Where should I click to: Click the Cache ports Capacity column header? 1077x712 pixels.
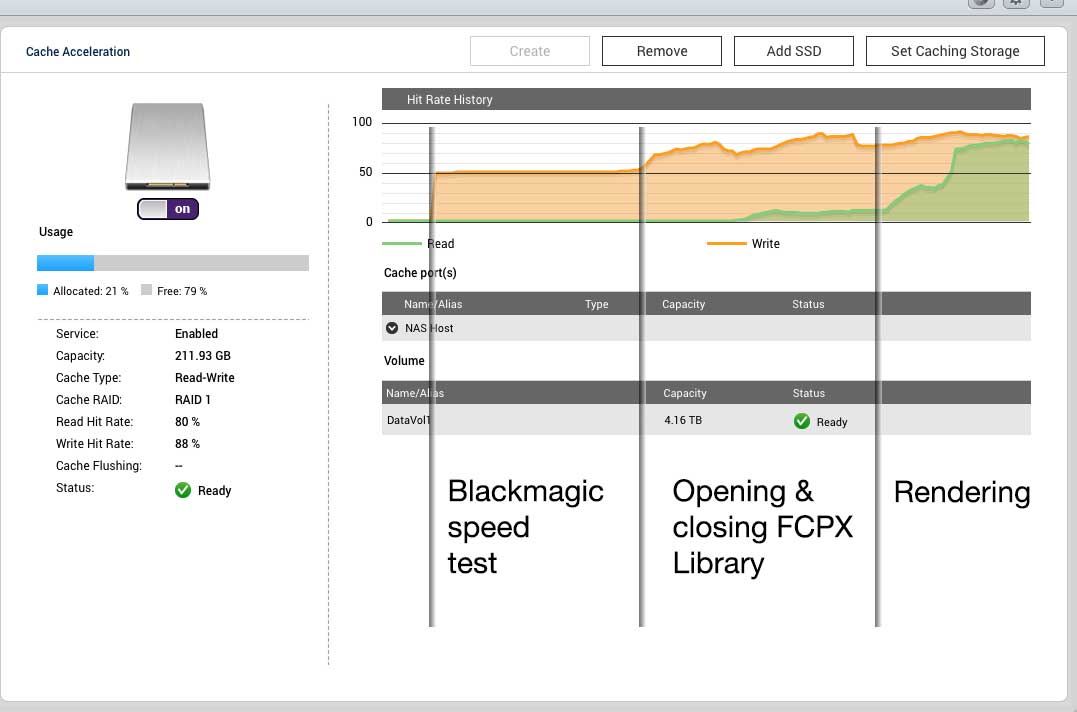coord(683,304)
